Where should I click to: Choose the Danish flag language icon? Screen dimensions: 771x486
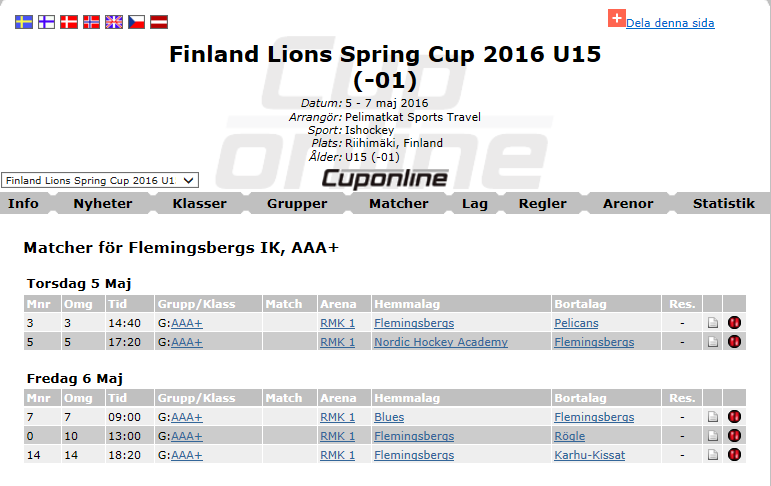coord(69,22)
